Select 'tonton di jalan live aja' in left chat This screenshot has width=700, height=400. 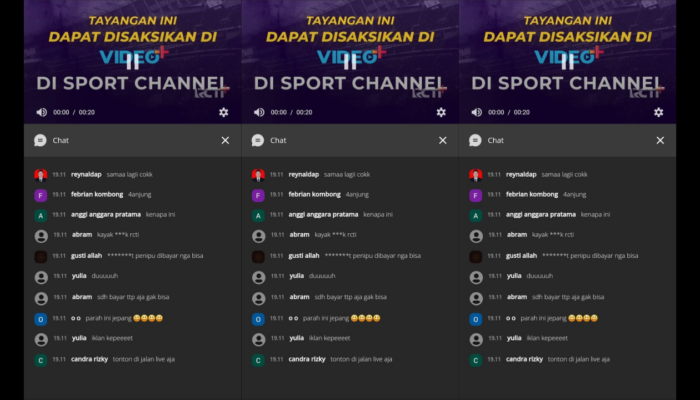[144, 359]
